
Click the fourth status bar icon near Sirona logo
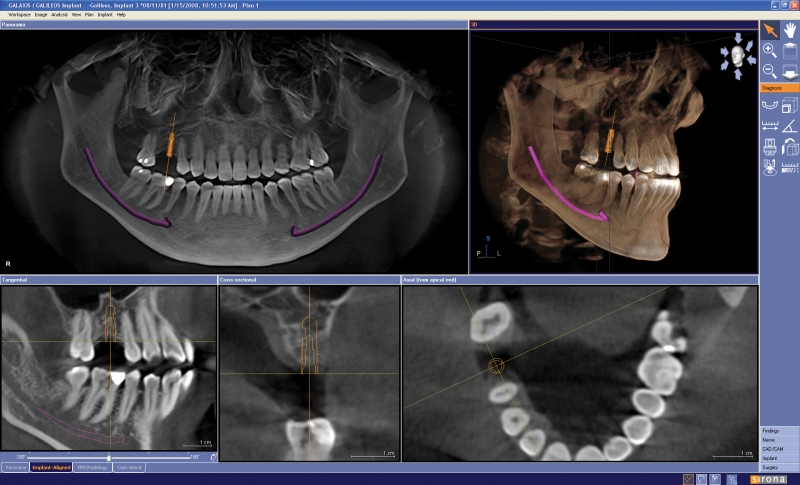[732, 479]
